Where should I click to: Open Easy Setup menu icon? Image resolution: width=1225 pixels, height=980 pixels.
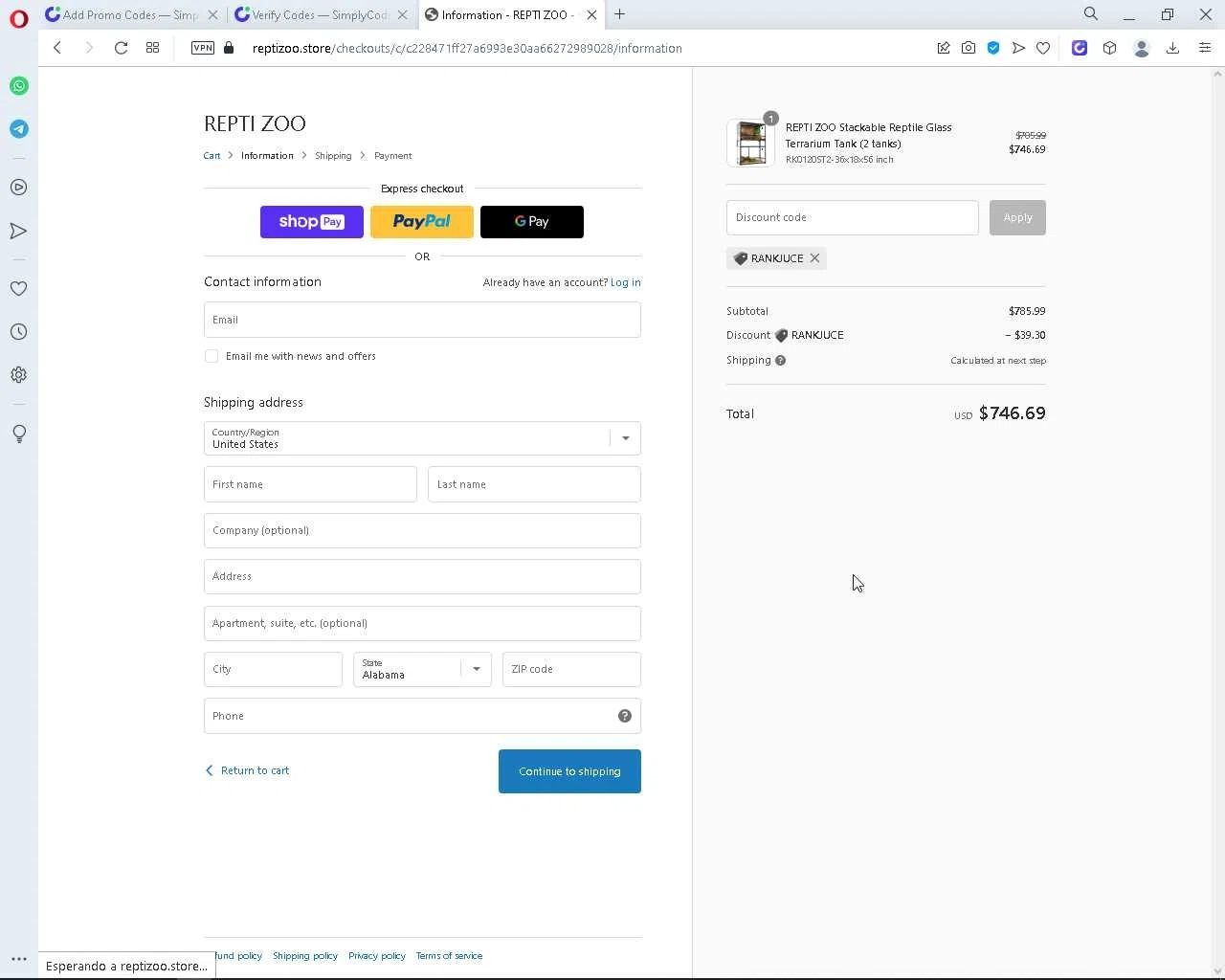tap(1205, 48)
